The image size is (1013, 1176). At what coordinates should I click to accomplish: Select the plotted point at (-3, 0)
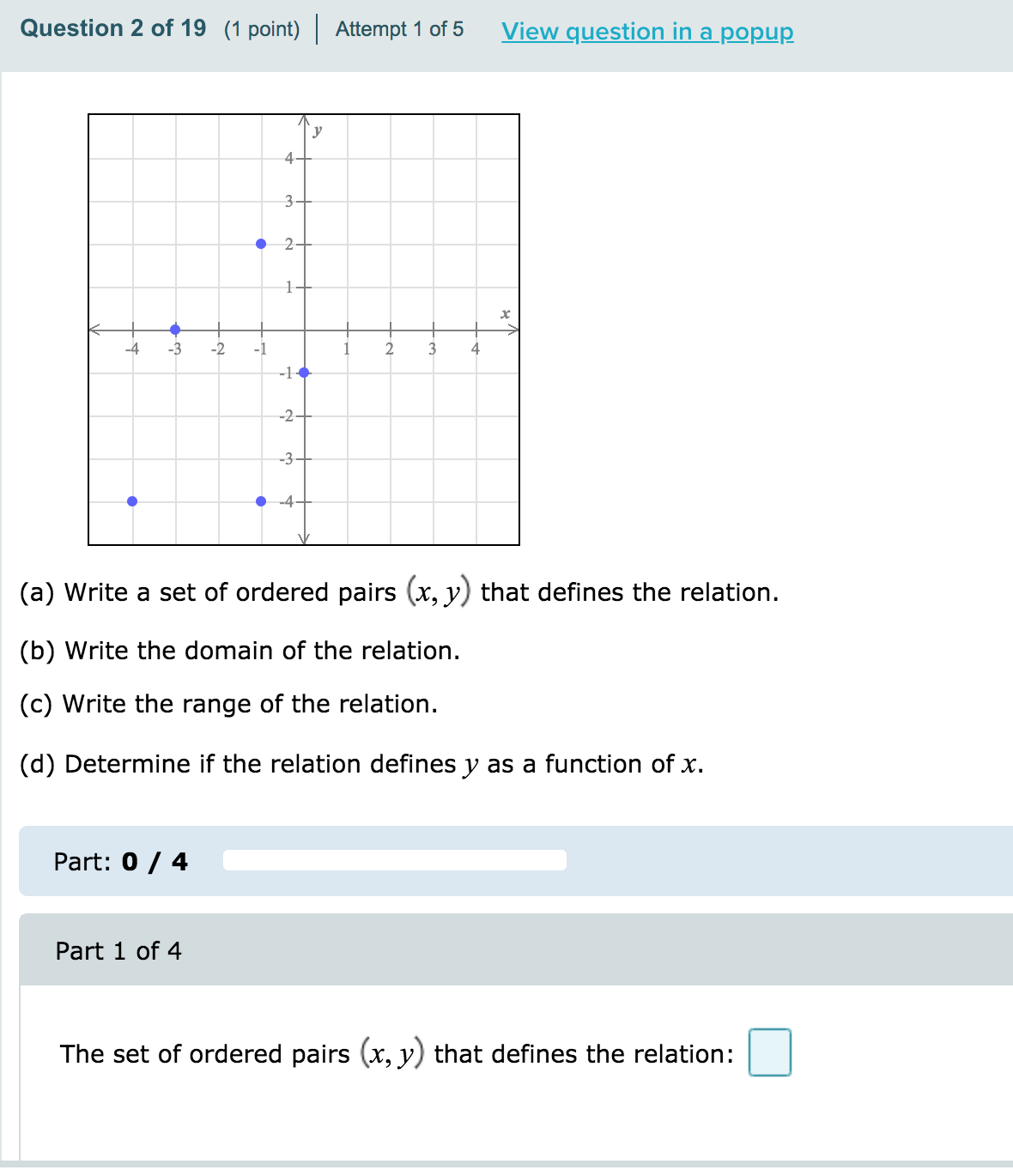tap(175, 329)
